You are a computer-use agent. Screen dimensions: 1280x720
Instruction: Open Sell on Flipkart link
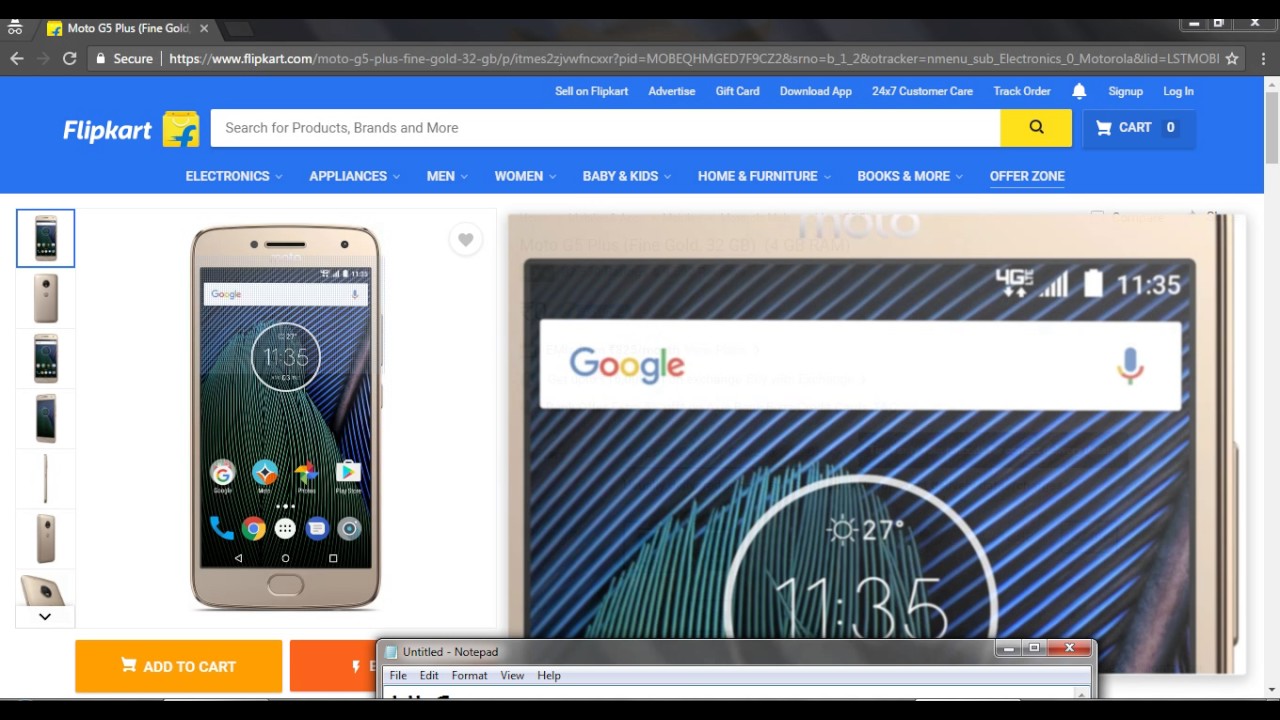tap(592, 91)
